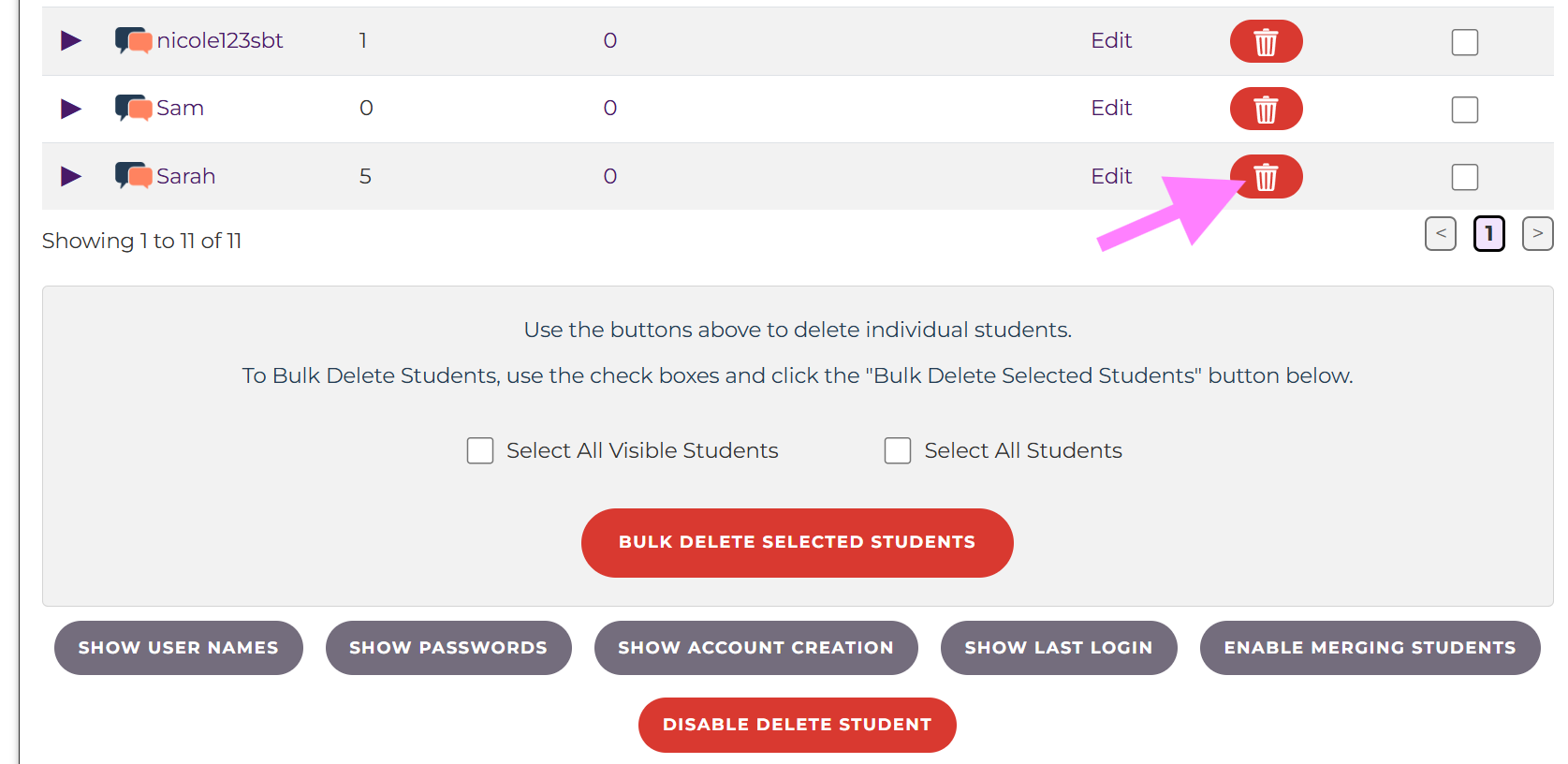Click Disable Delete Student button
This screenshot has height=764, width=1568.
click(x=797, y=725)
